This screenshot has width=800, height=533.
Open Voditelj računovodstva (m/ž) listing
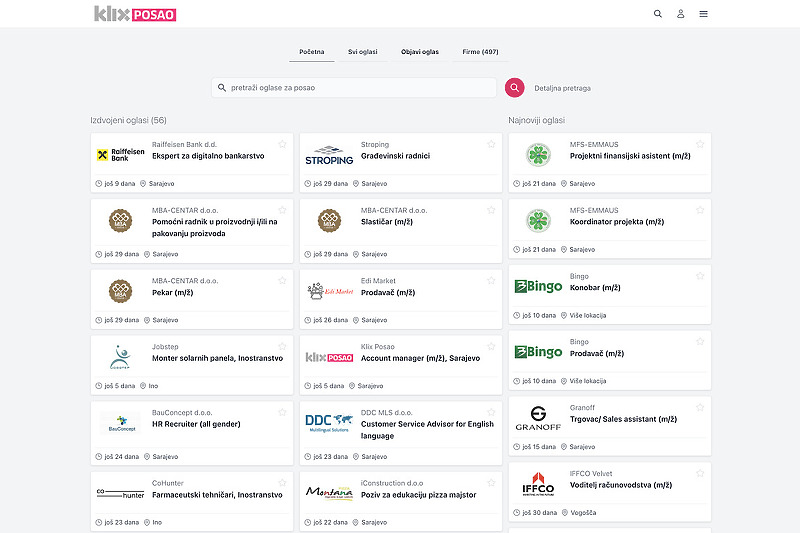(x=621, y=485)
